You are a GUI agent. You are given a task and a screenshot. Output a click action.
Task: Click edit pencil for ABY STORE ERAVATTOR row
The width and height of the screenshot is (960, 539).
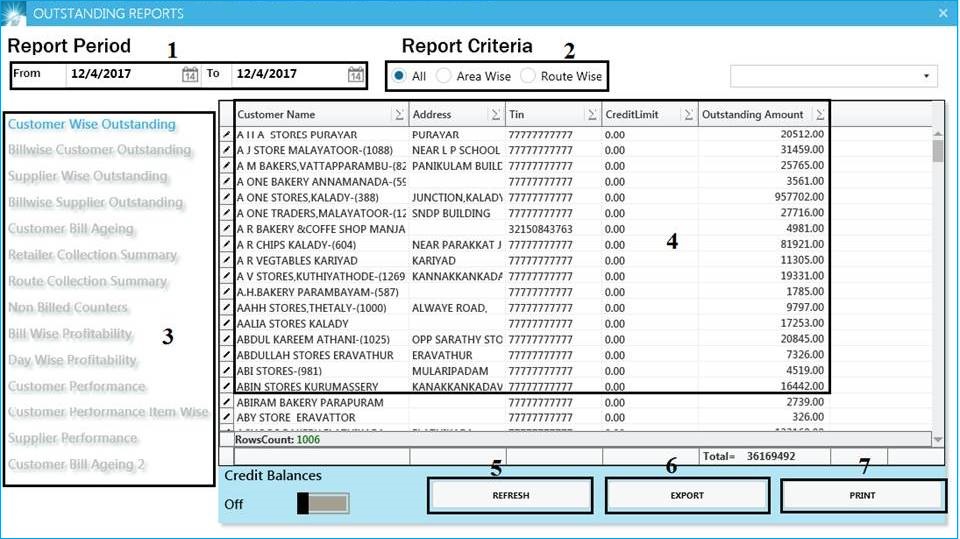pos(227,417)
